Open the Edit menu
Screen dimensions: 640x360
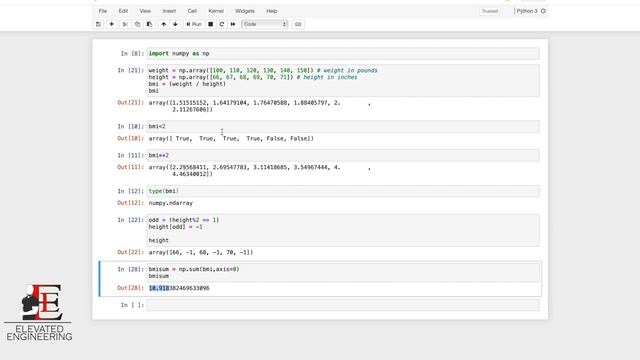pos(123,11)
